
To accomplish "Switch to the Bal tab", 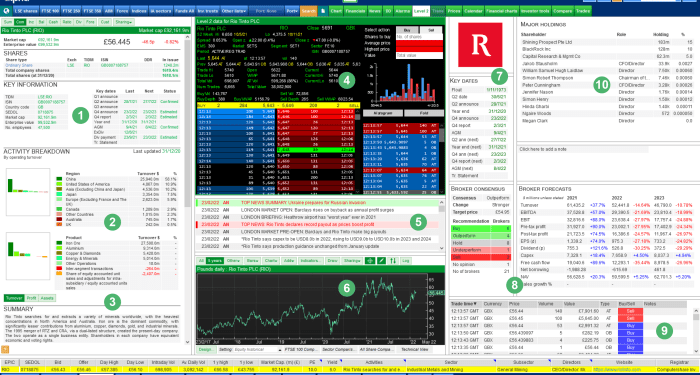I will (x=42, y=21).
